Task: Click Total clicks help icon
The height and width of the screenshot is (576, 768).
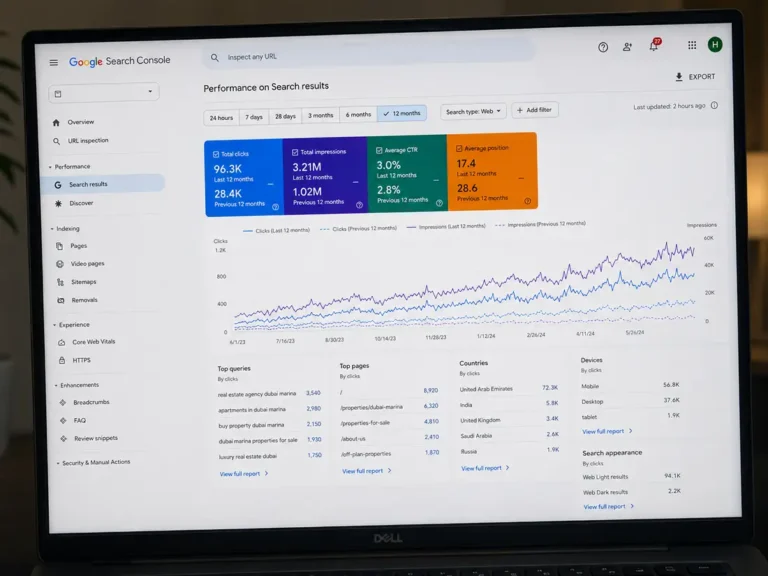Action: point(275,207)
